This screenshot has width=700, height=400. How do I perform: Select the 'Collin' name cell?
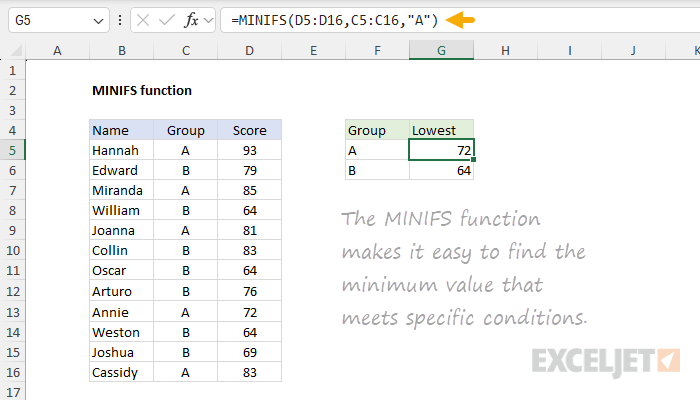pyautogui.click(x=121, y=250)
